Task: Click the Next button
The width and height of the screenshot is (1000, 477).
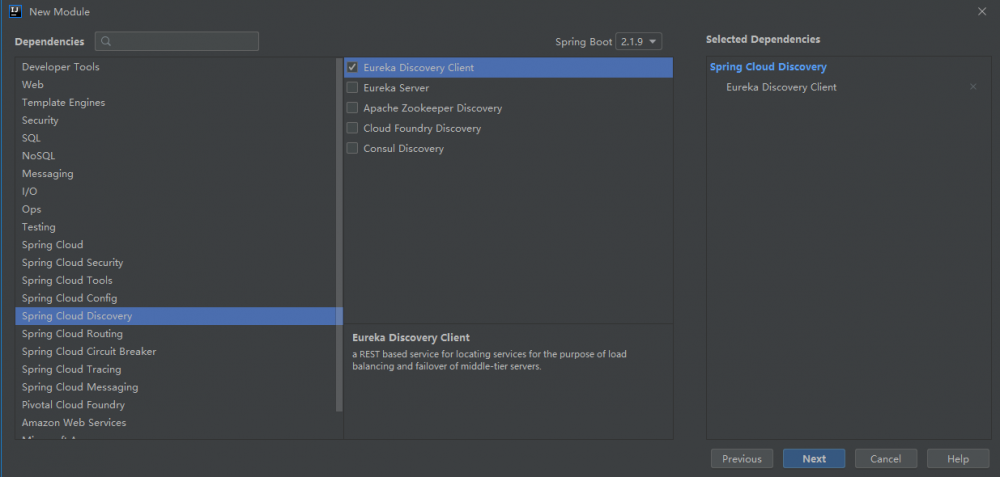Action: tap(814, 459)
